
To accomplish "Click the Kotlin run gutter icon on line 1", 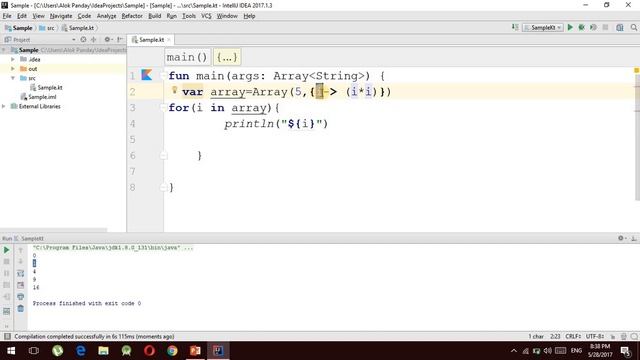I will tap(147, 75).
